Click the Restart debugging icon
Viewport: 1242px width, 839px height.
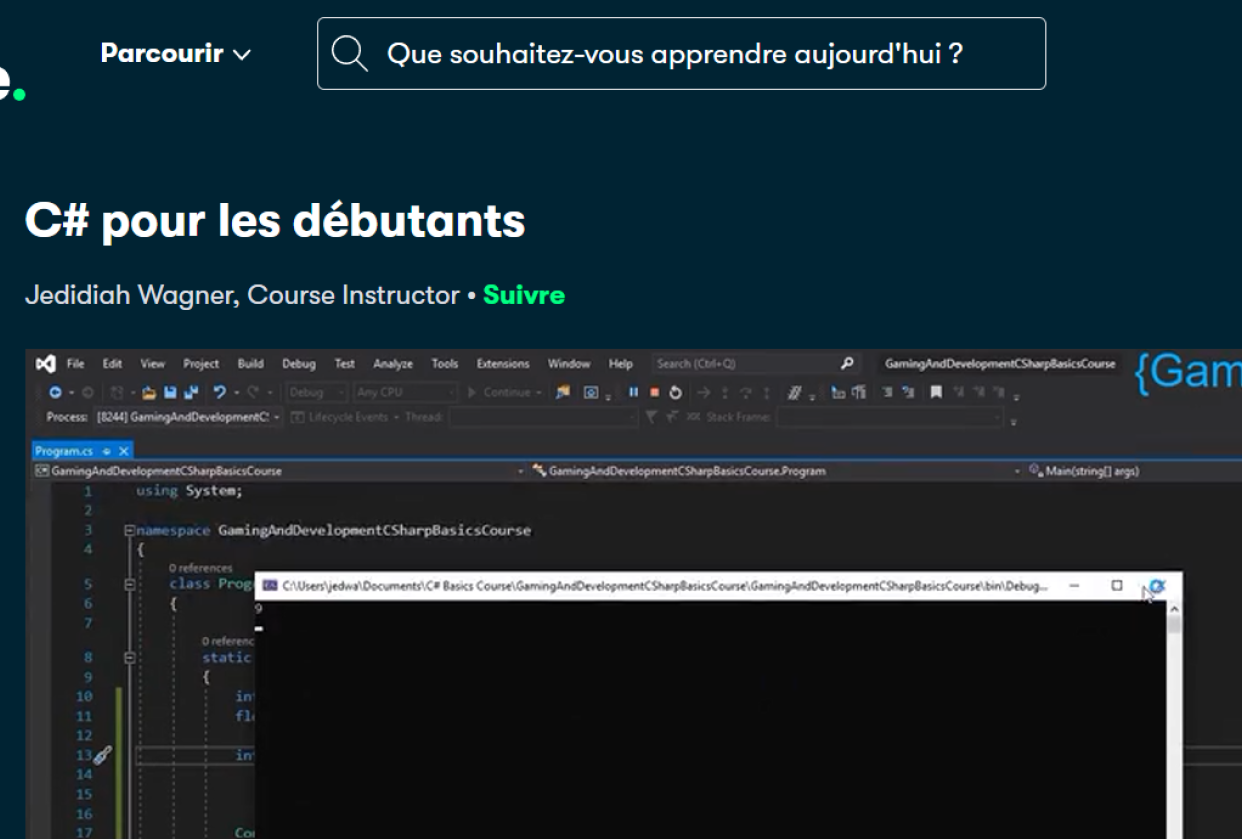coord(676,392)
